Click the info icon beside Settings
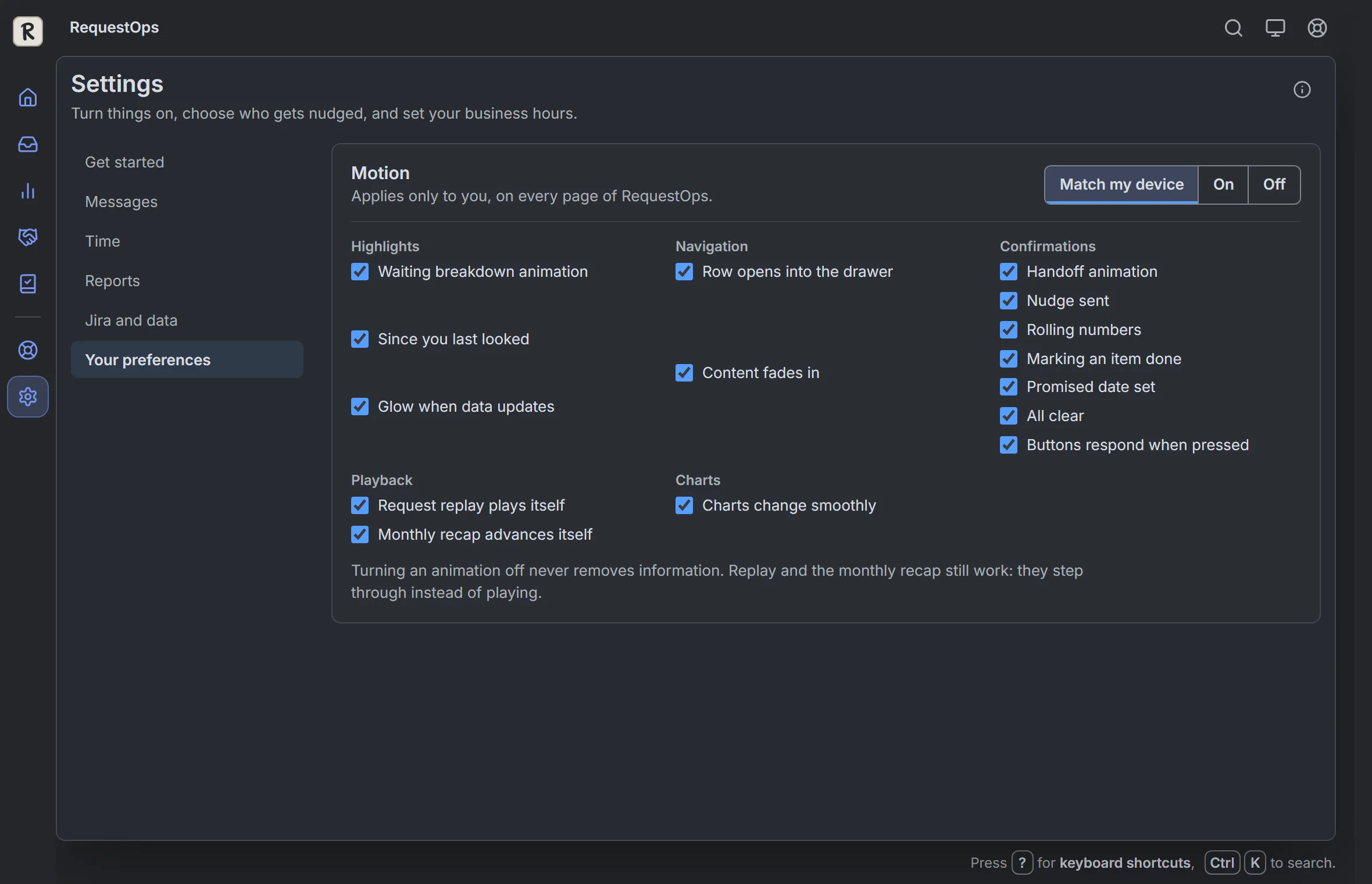Screen dimensions: 1372x884 click(1302, 90)
